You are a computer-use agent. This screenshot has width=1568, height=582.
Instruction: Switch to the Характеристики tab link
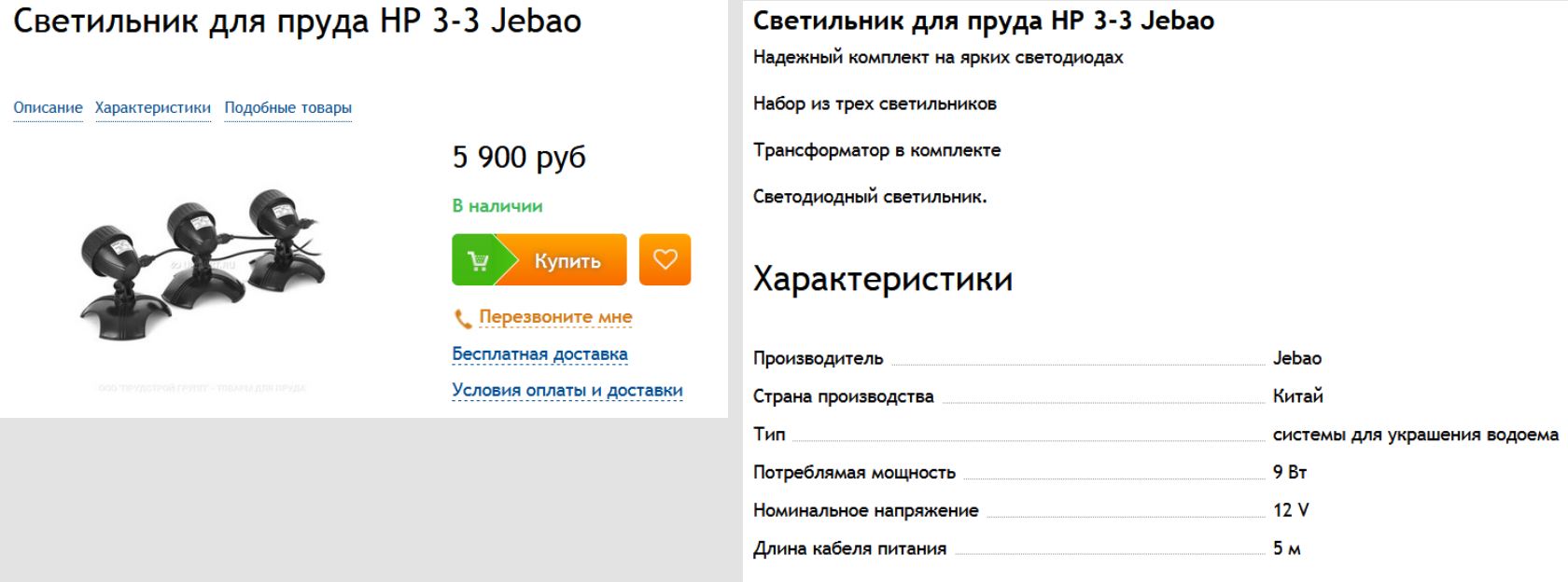153,108
